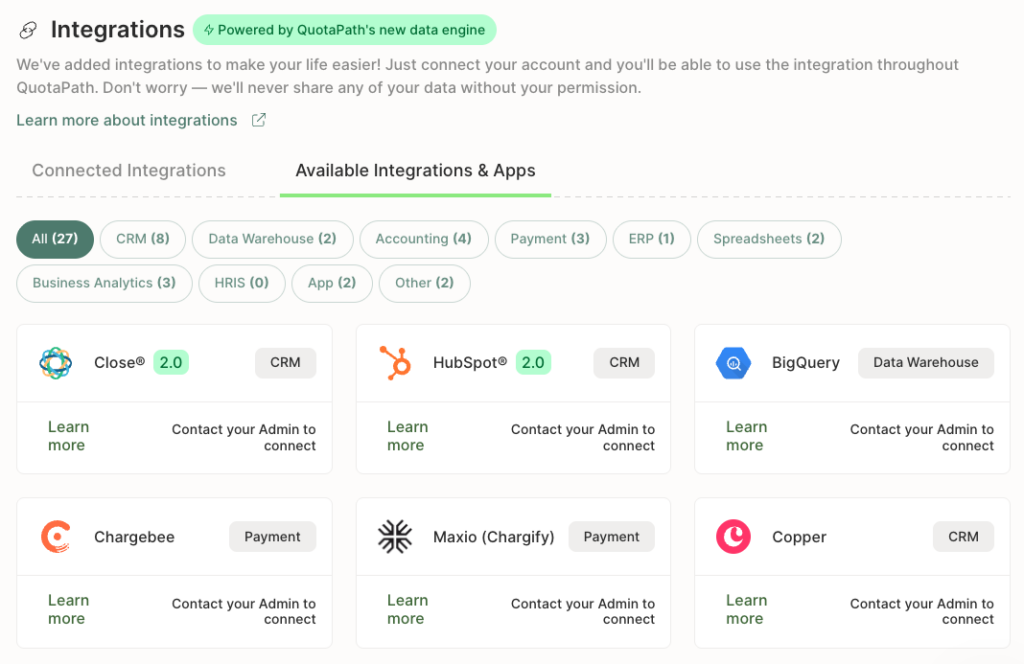The width and height of the screenshot is (1024, 664).
Task: Click the Accounting (4) filter
Action: tap(423, 239)
